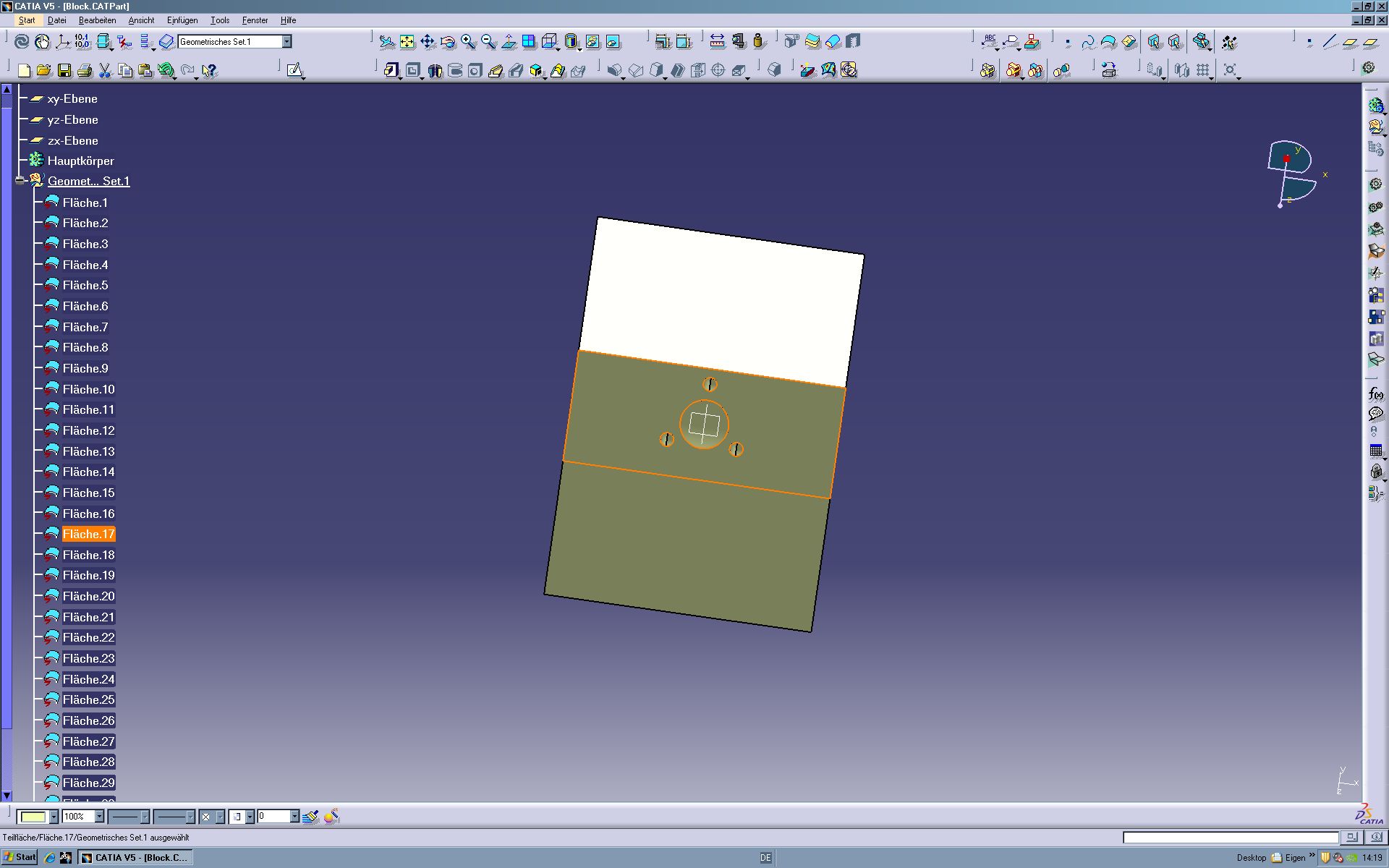Open the 100% transparency dropdown

pyautogui.click(x=99, y=817)
